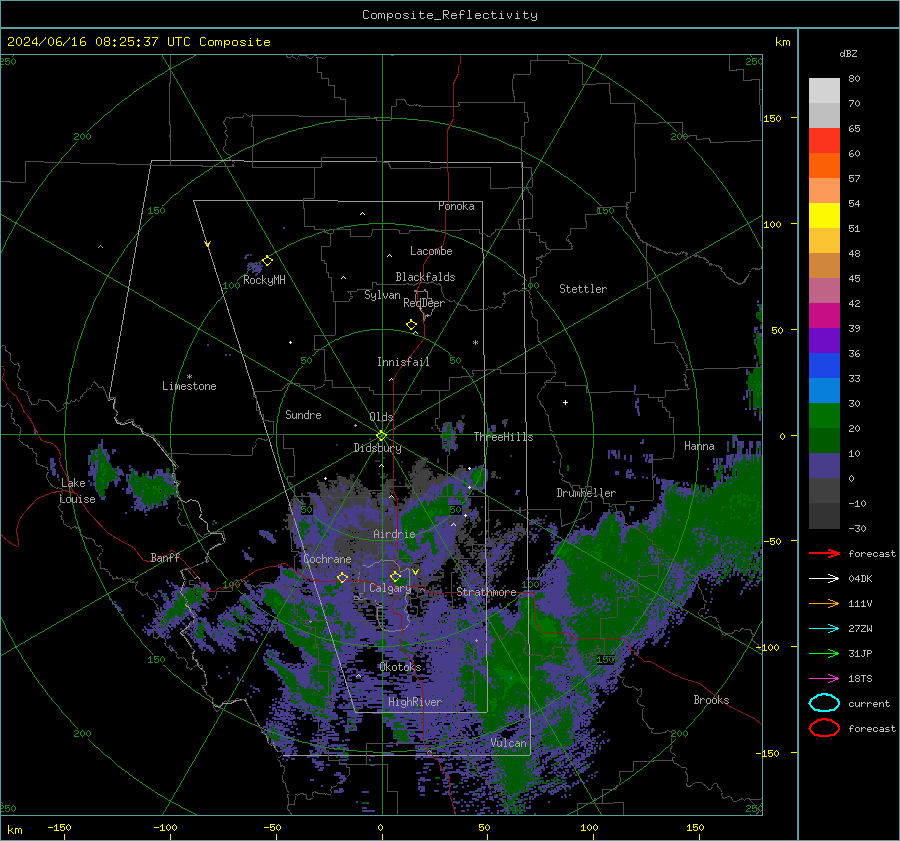Select the 20 dBZ dark green swatch

tap(824, 440)
